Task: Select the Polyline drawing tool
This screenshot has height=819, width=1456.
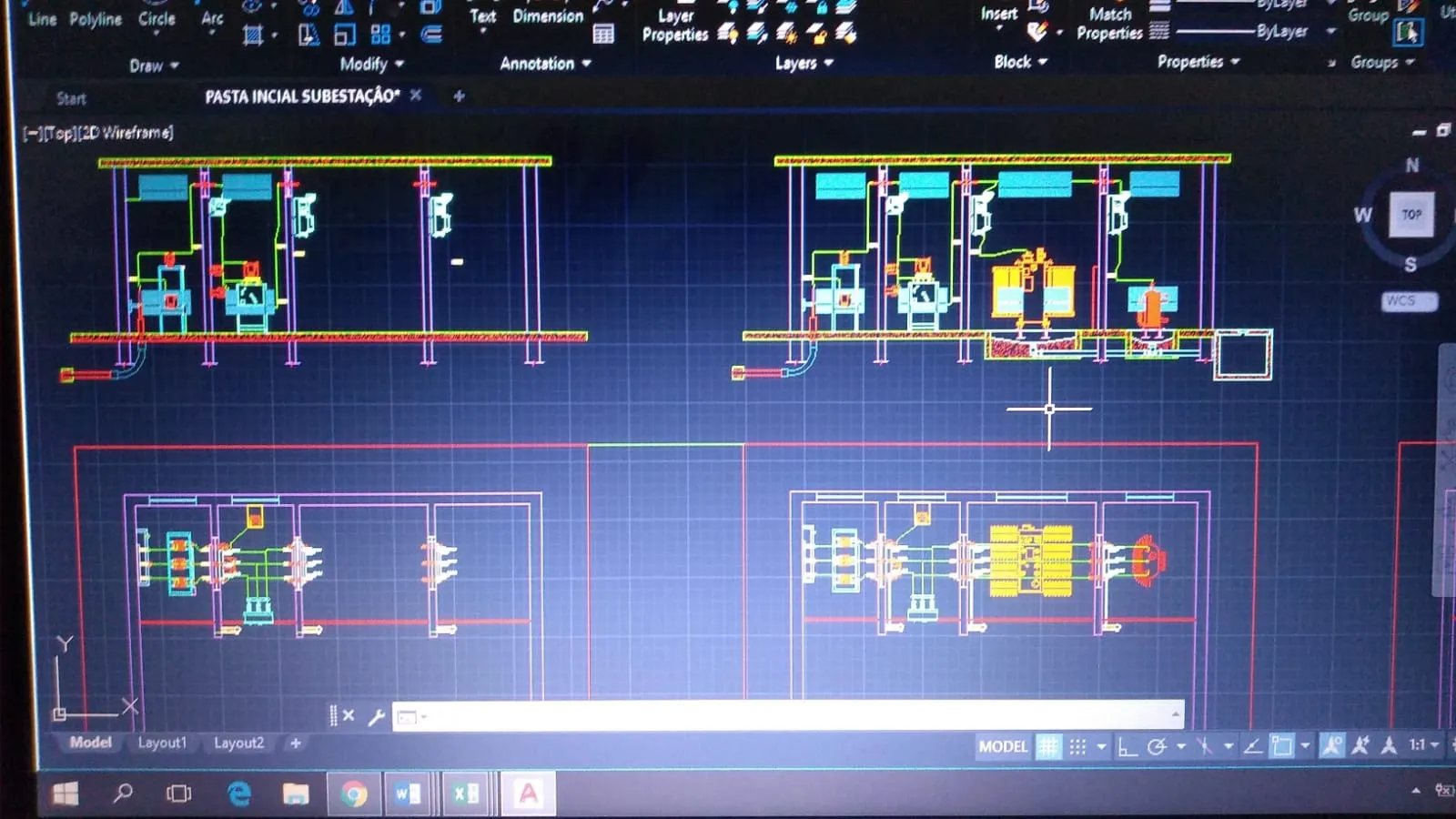Action: 95,19
